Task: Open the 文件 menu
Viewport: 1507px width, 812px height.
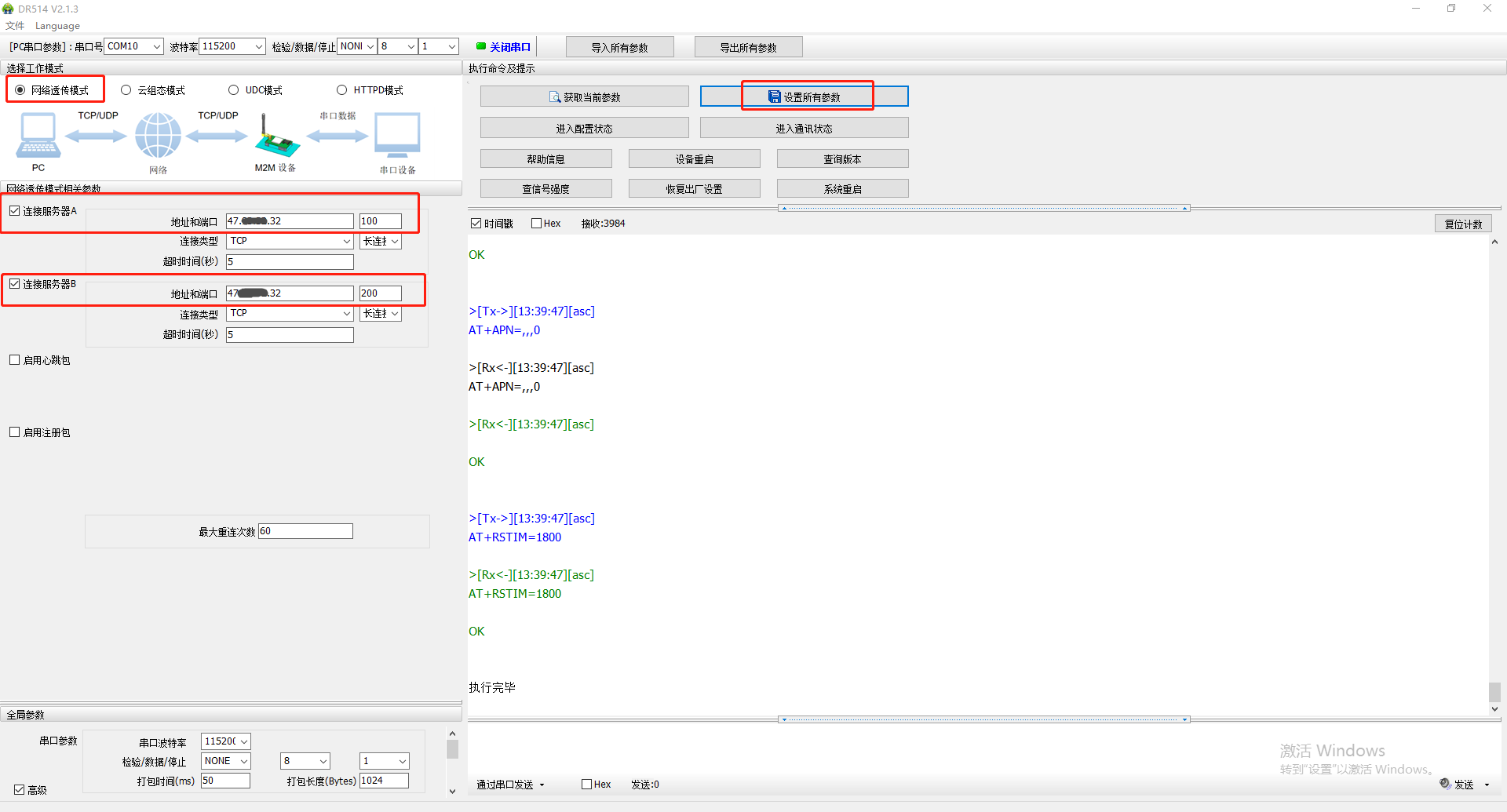Action: [x=15, y=26]
